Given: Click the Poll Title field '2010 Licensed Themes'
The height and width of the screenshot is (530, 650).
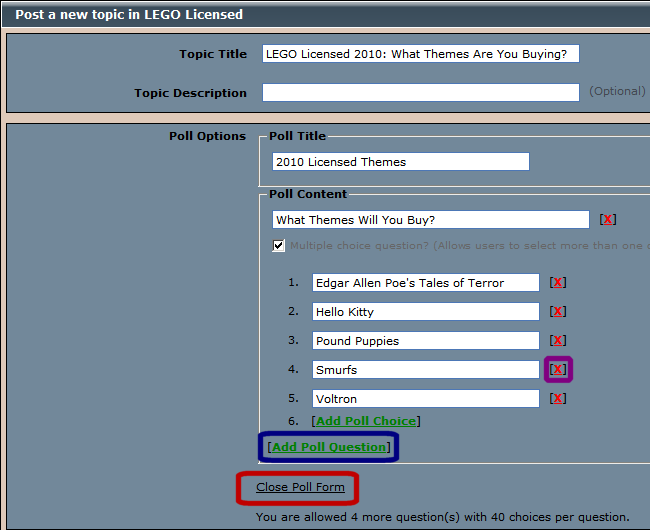Looking at the screenshot, I should coord(400,162).
